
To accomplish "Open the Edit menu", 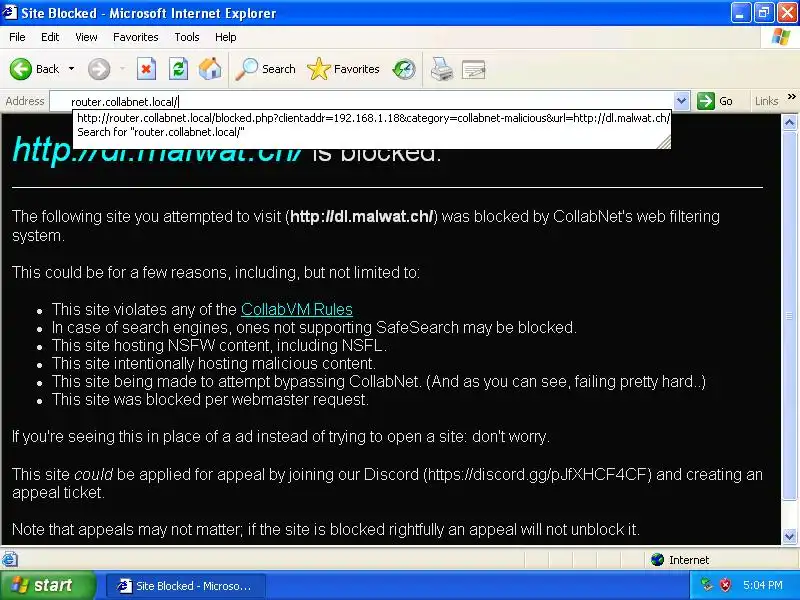I will 50,37.
